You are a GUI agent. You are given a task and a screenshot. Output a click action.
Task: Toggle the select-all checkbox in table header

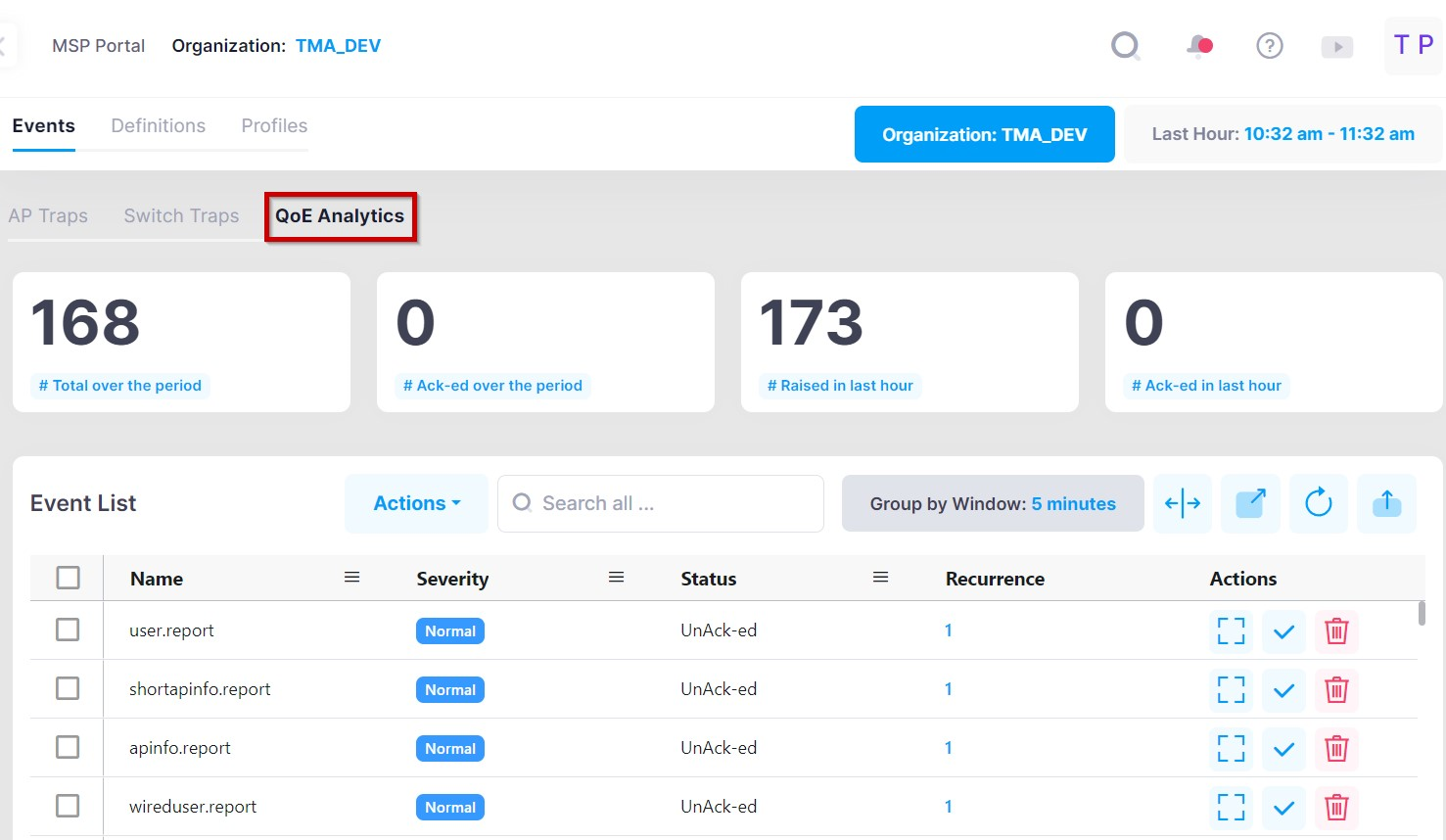(68, 578)
